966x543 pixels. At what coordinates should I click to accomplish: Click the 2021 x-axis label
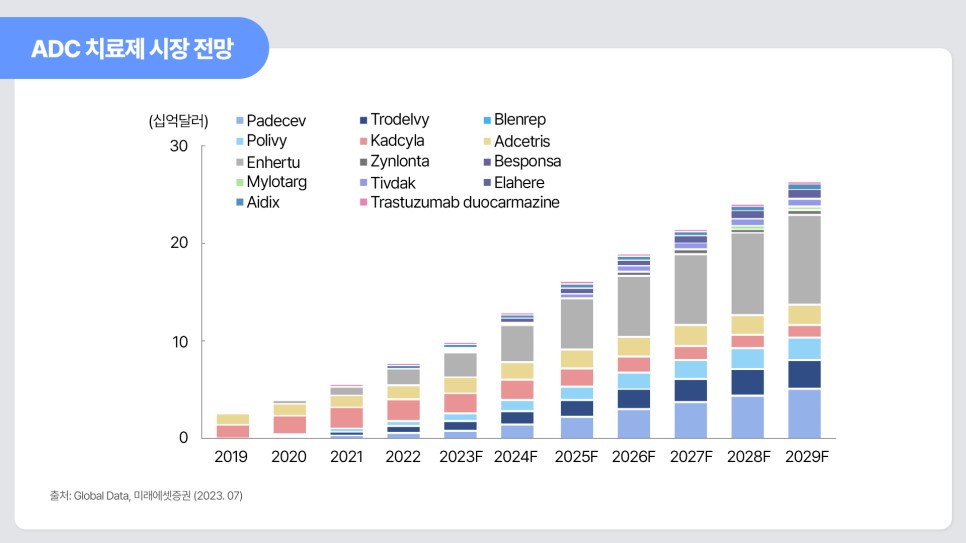coord(346,457)
